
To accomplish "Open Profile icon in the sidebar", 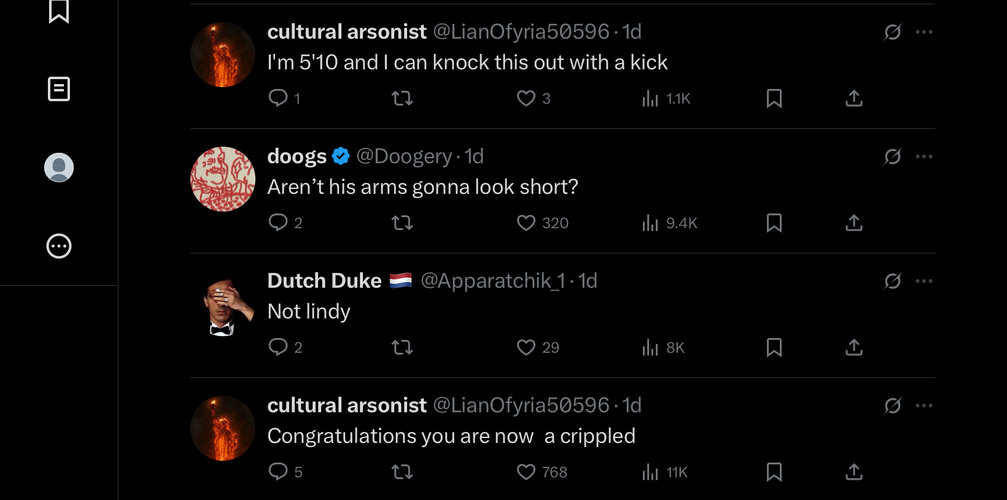I will 58,168.
